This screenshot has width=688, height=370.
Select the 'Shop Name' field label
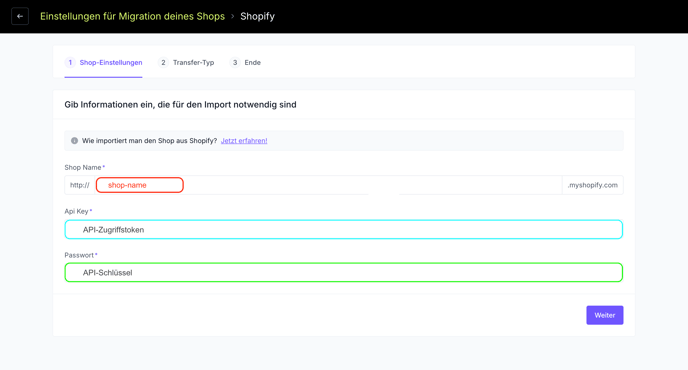coord(82,167)
